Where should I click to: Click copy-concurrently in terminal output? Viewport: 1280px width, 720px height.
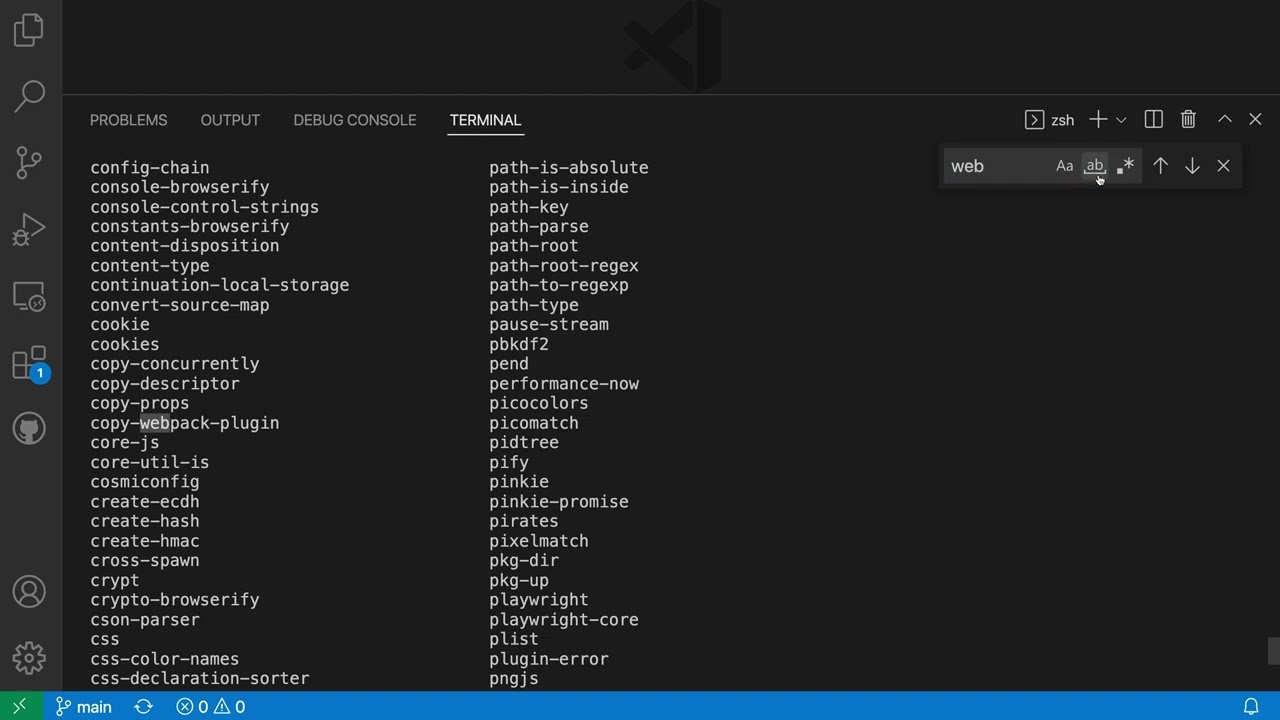(175, 364)
